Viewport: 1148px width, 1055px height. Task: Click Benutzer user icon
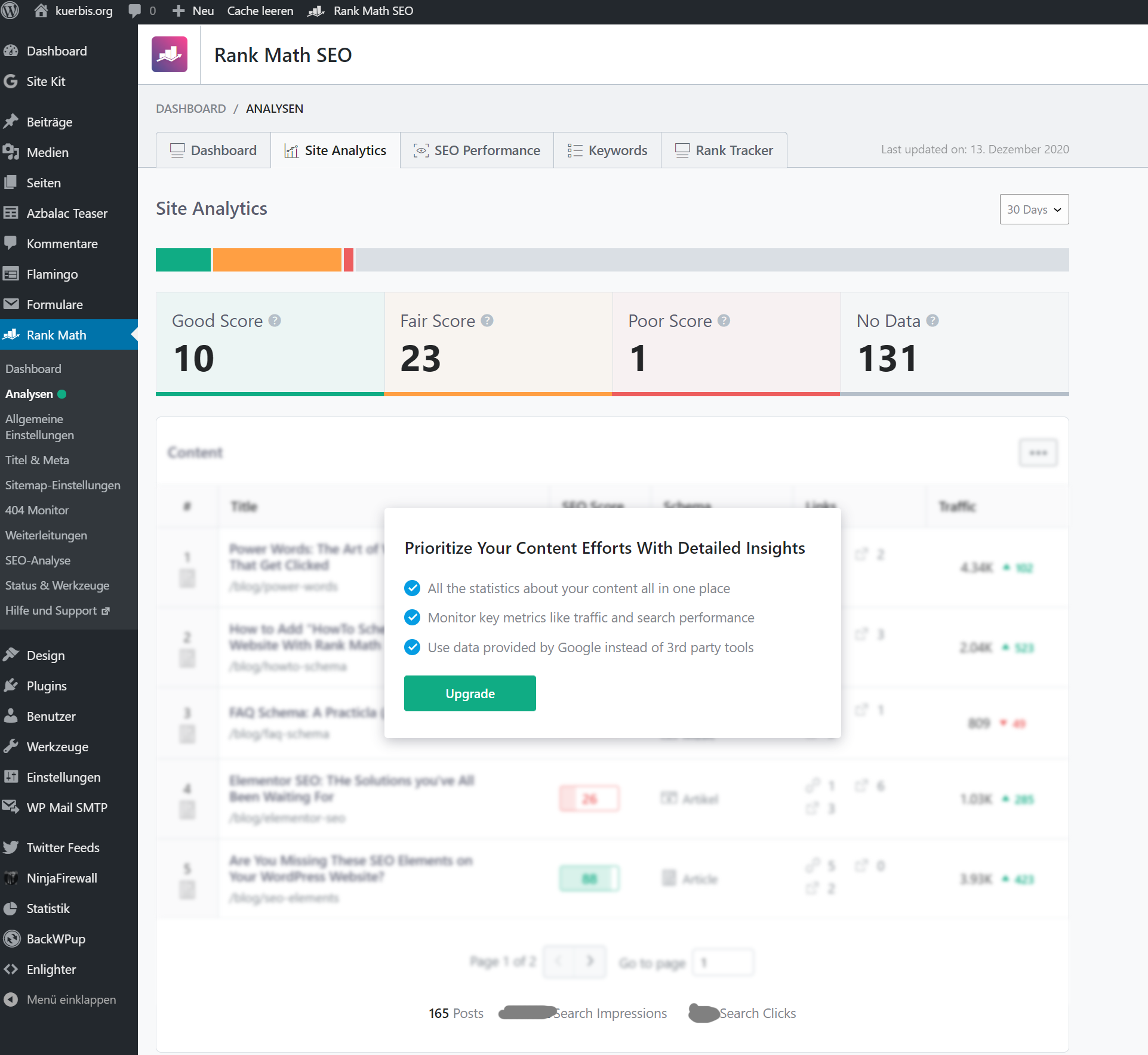pos(11,716)
